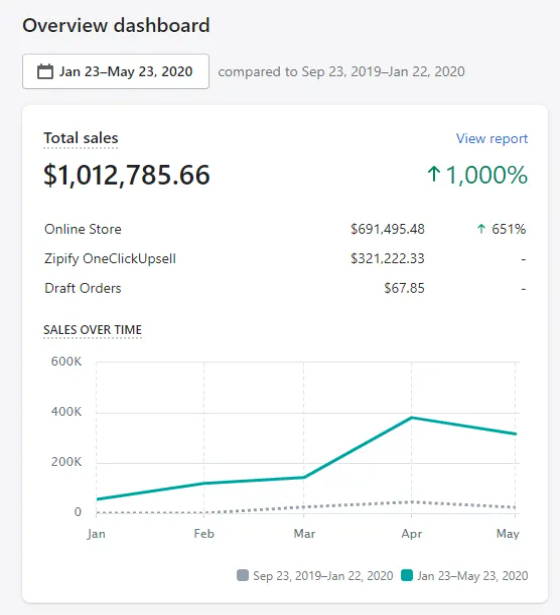
Task: Click the Overview dashboard title
Action: click(x=116, y=25)
